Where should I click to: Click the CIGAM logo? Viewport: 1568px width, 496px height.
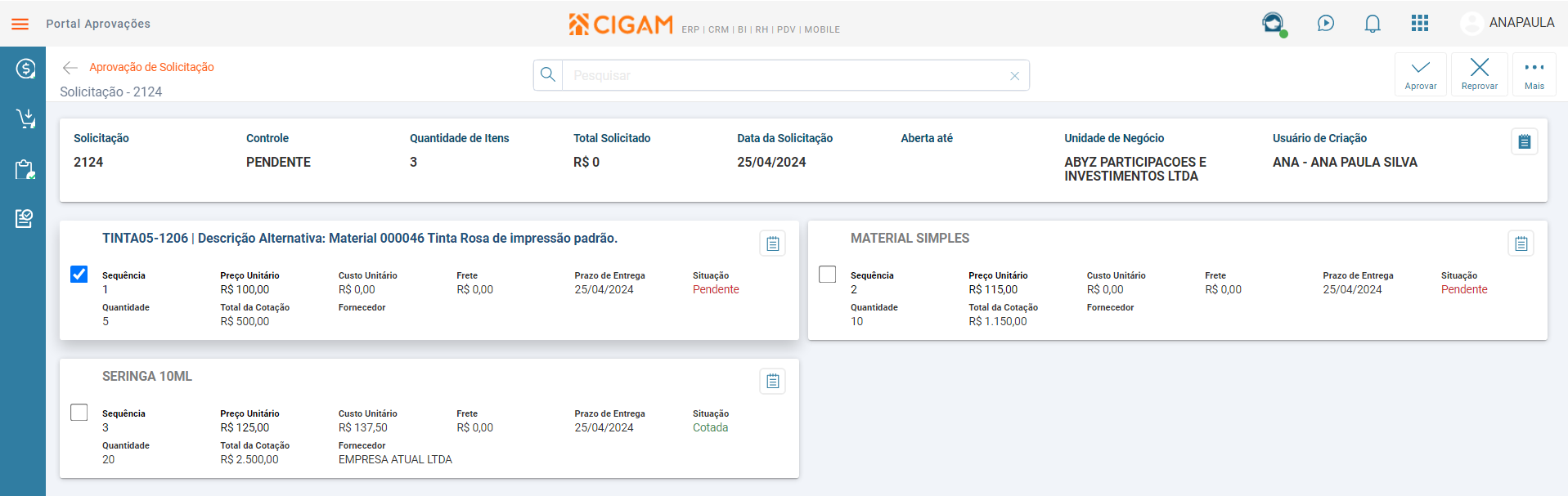click(621, 25)
